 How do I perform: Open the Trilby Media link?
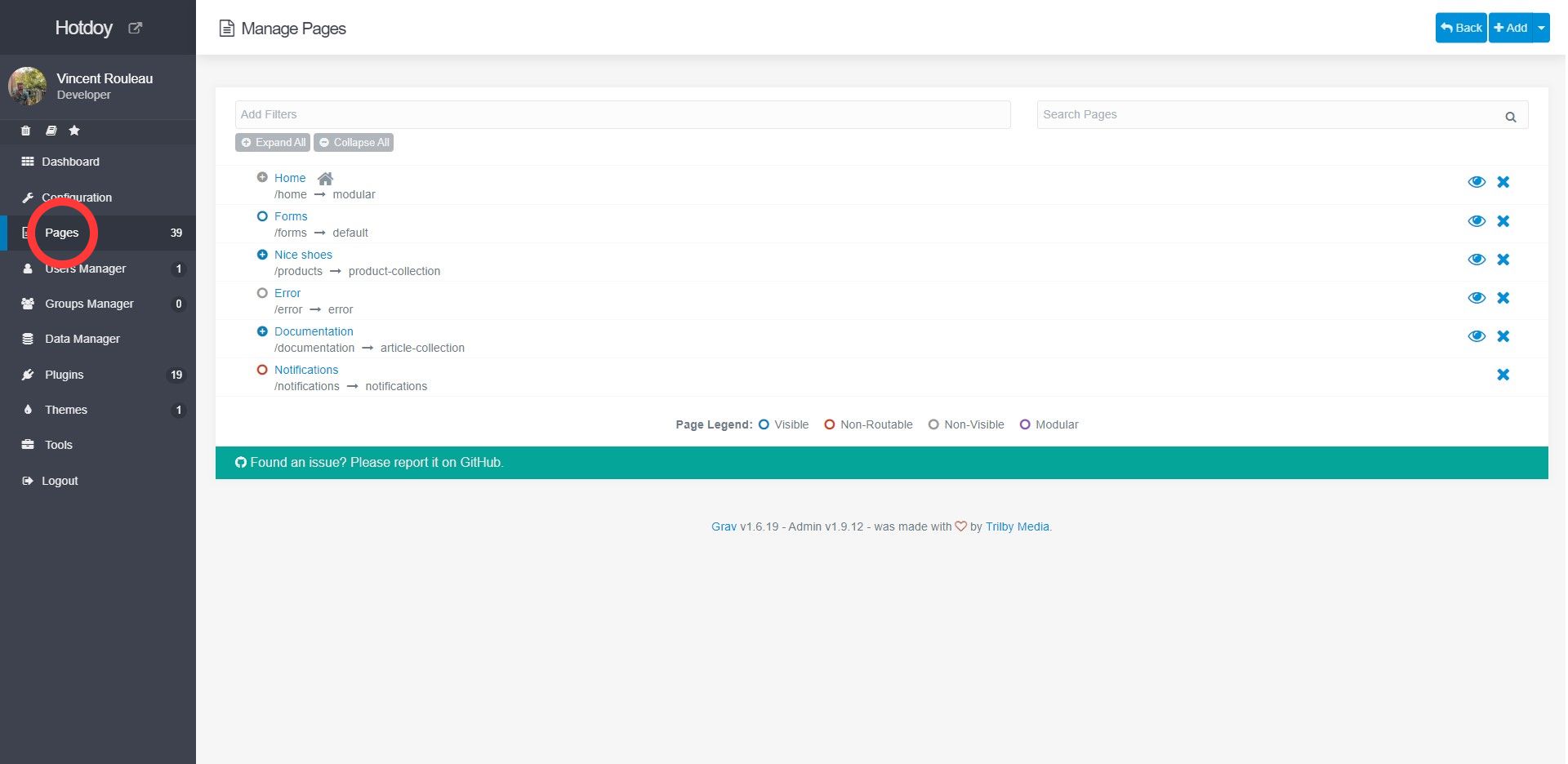(1017, 526)
